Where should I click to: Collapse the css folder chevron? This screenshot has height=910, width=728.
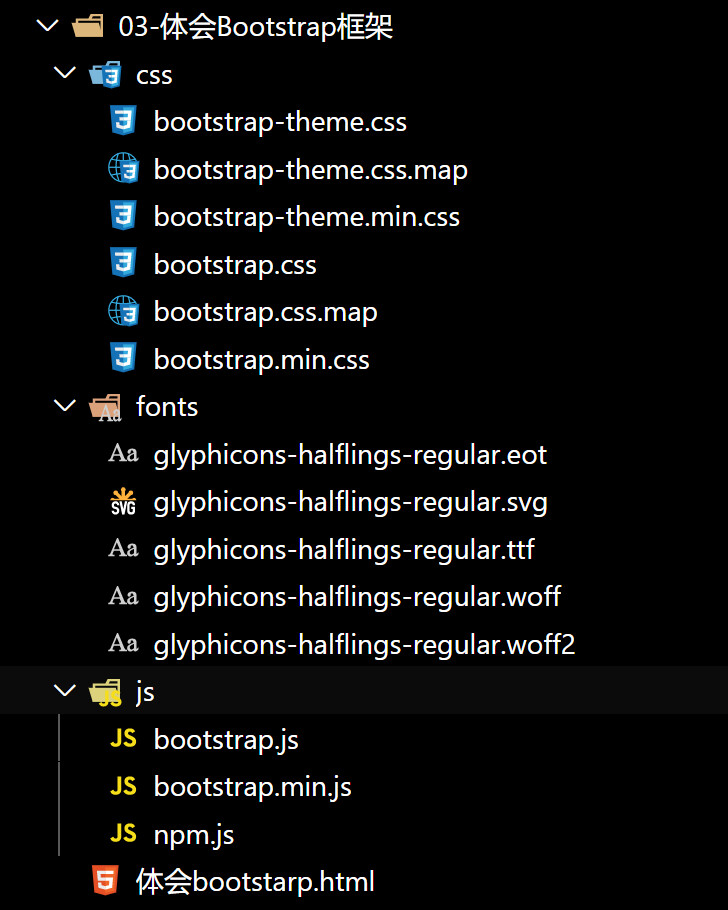[x=64, y=73]
